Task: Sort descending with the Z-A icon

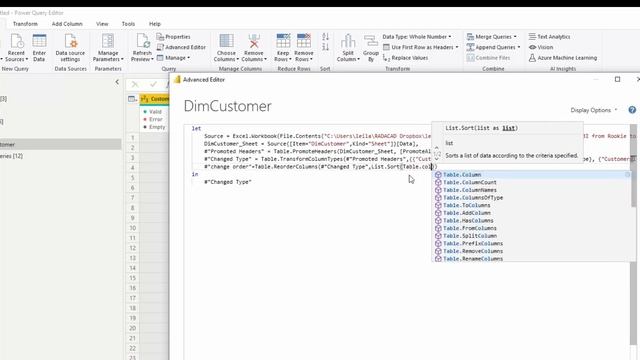Action: (x=325, y=47)
